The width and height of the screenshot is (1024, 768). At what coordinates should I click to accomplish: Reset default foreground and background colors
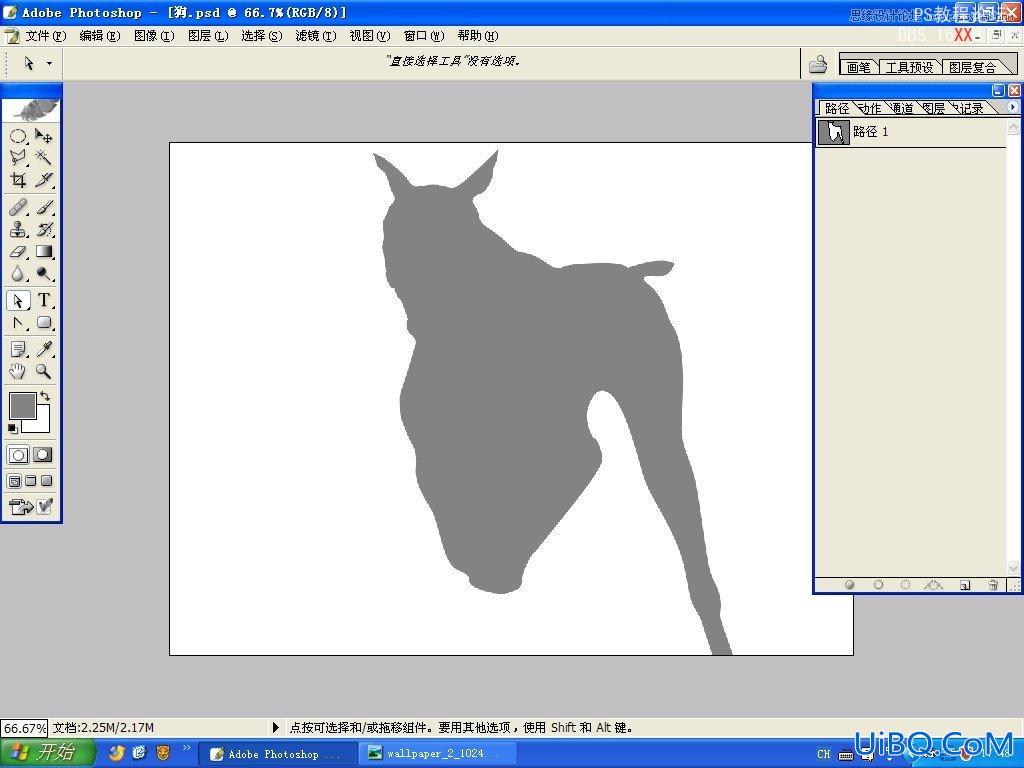click(12, 428)
